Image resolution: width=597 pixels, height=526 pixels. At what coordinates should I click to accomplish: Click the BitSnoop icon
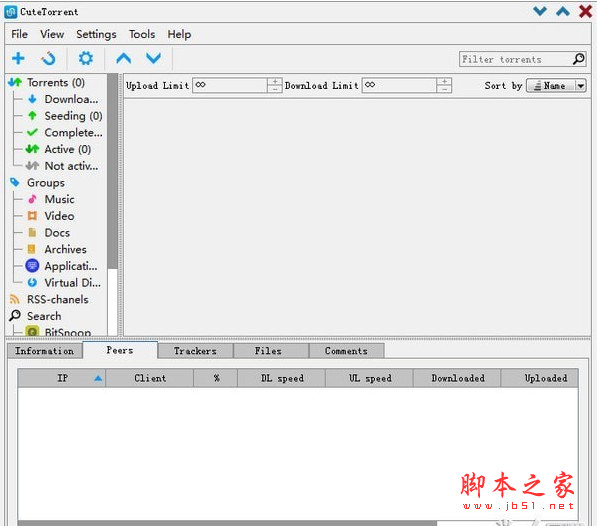pos(32,331)
